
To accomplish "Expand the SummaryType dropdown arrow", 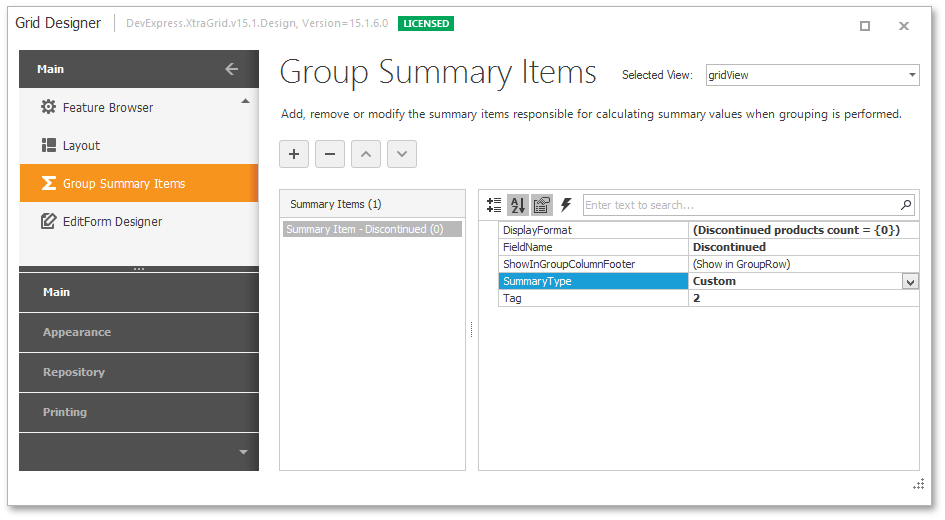I will [910, 282].
